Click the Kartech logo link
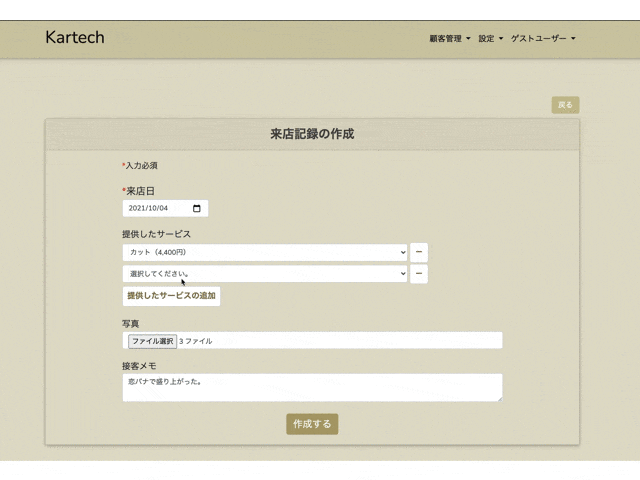640x480 pixels. tap(75, 38)
